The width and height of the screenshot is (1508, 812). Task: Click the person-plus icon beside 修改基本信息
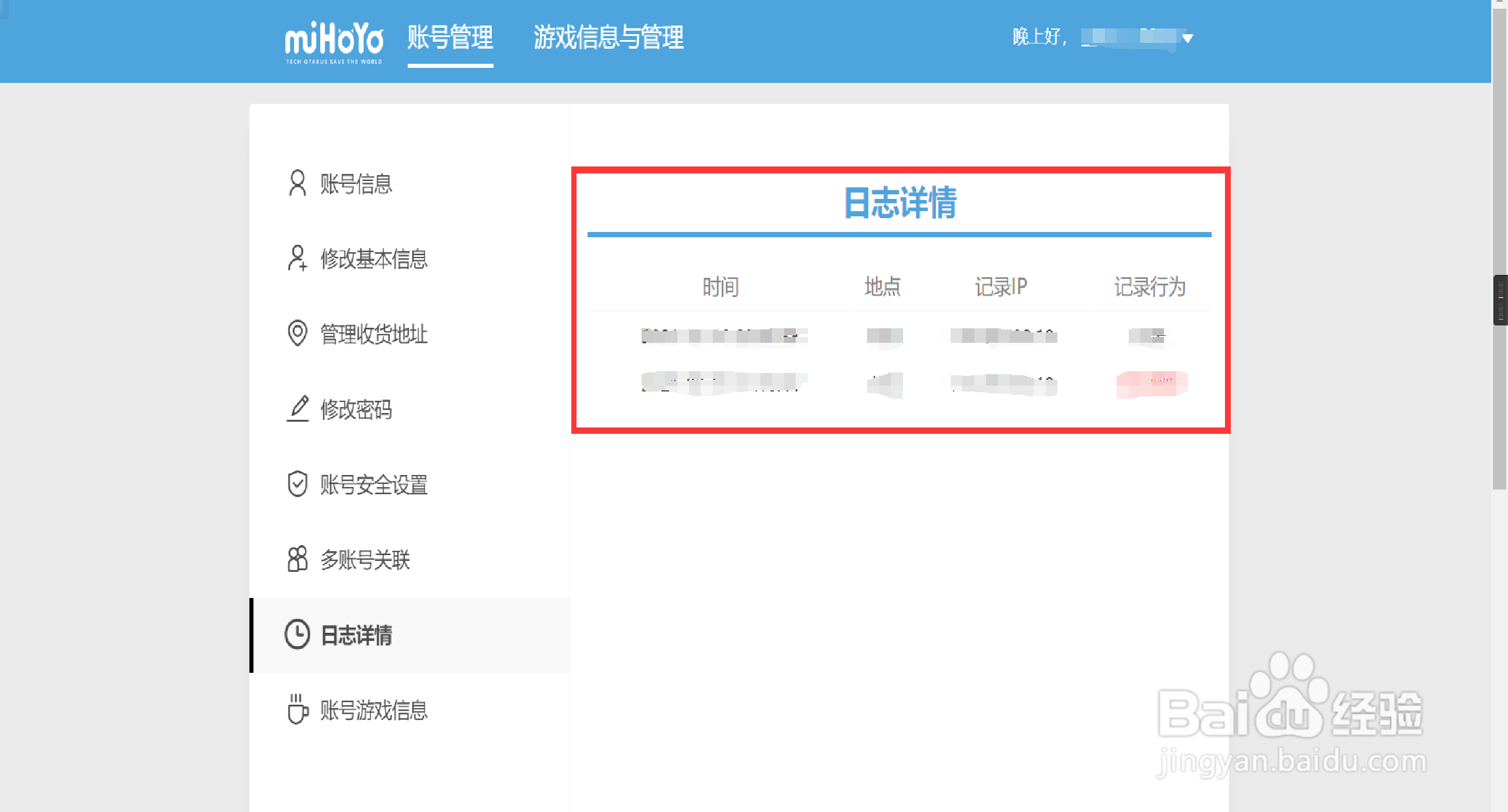pyautogui.click(x=298, y=258)
